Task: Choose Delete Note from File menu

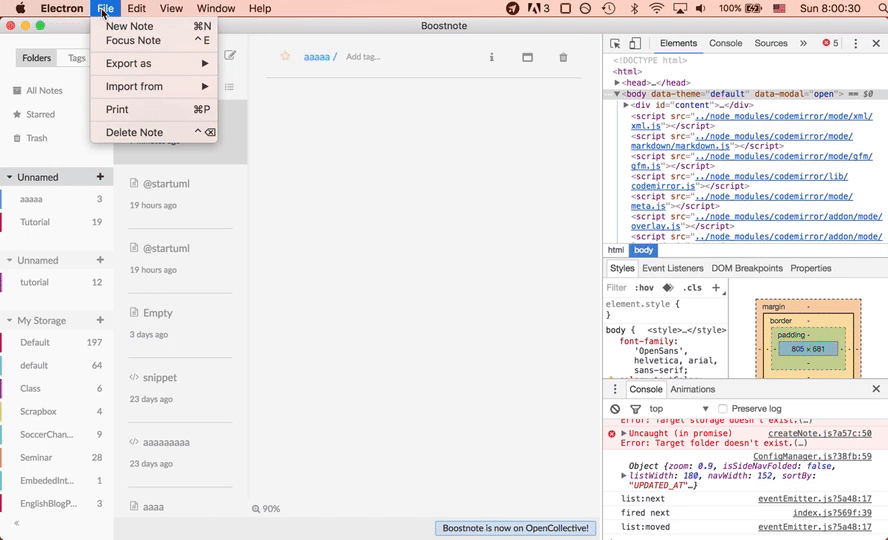Action: tap(153, 132)
